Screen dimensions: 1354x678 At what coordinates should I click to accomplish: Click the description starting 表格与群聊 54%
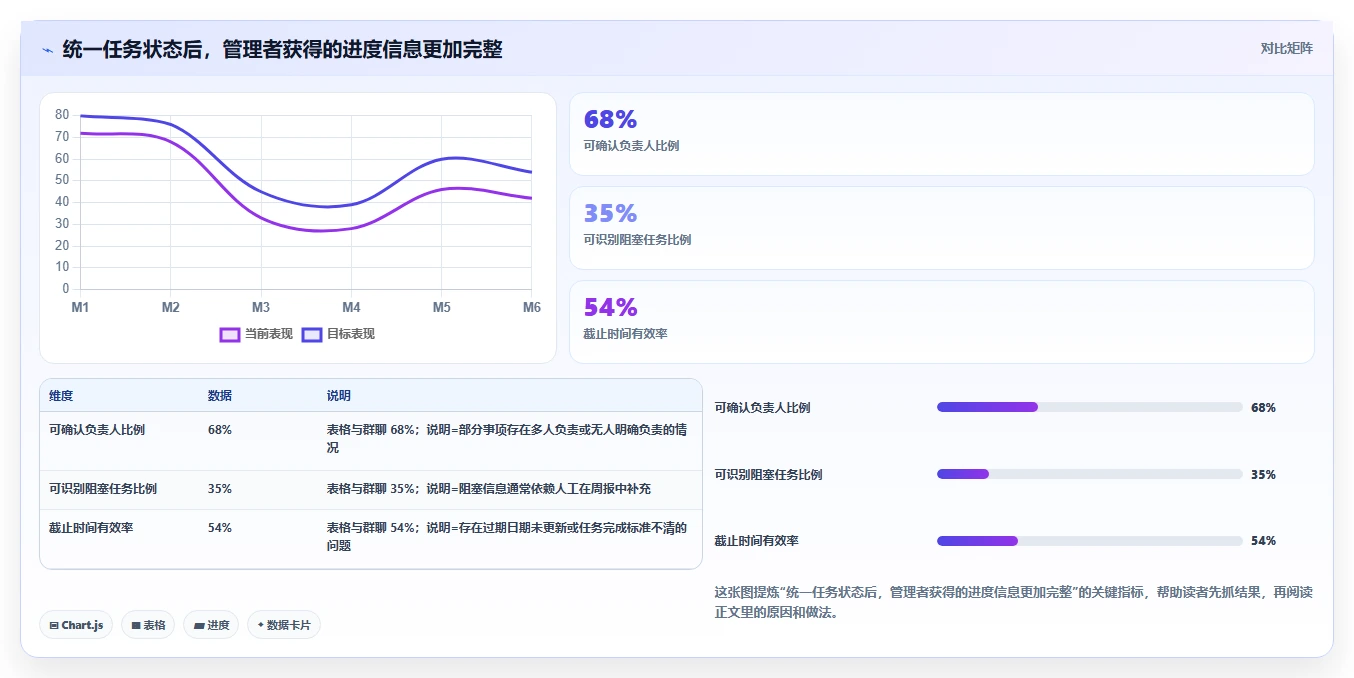pyautogui.click(x=507, y=537)
